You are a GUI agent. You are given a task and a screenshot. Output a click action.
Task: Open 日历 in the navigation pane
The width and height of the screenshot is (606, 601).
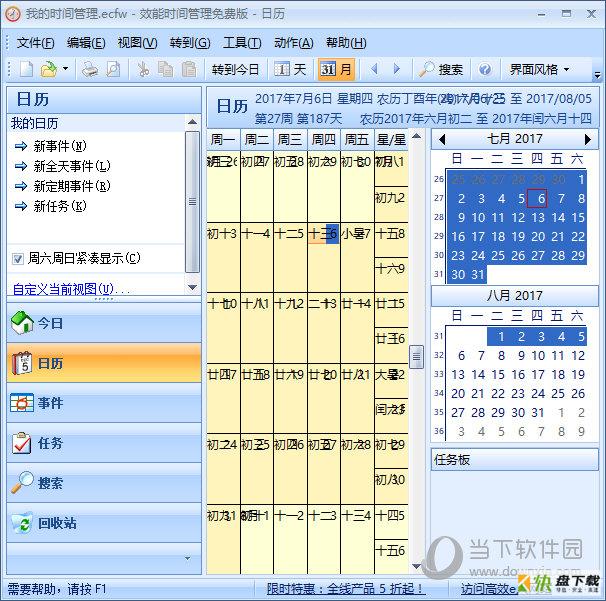point(104,363)
